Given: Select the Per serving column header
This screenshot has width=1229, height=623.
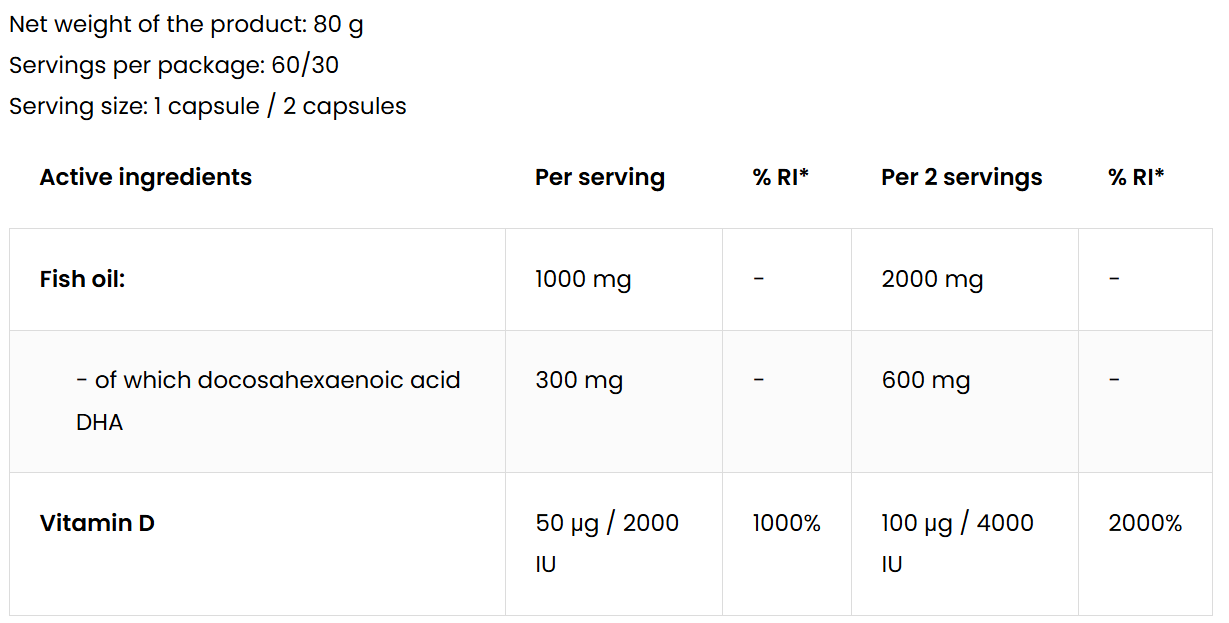Looking at the screenshot, I should (599, 177).
